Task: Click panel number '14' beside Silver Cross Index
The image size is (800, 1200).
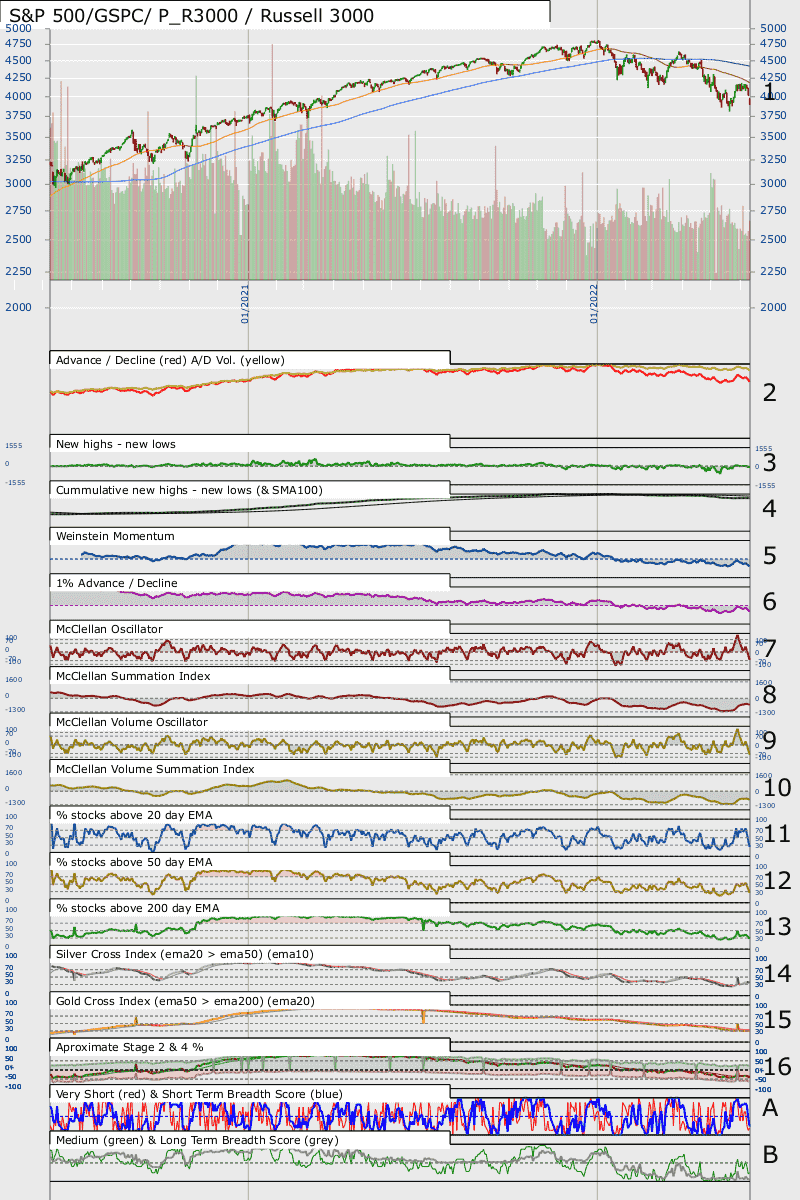Action: pyautogui.click(x=777, y=974)
